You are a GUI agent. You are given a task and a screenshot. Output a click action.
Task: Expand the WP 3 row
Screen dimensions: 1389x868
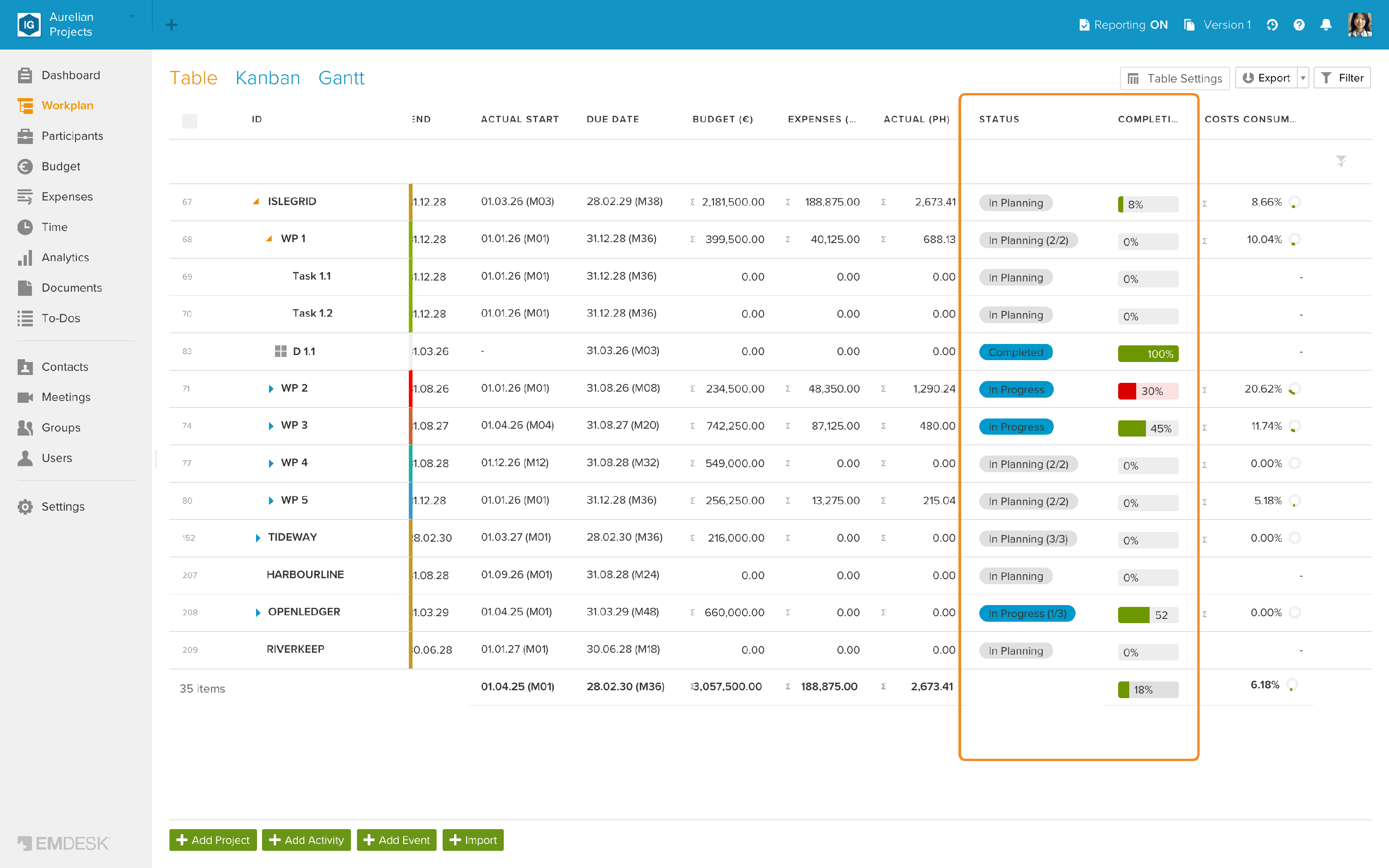(x=270, y=426)
